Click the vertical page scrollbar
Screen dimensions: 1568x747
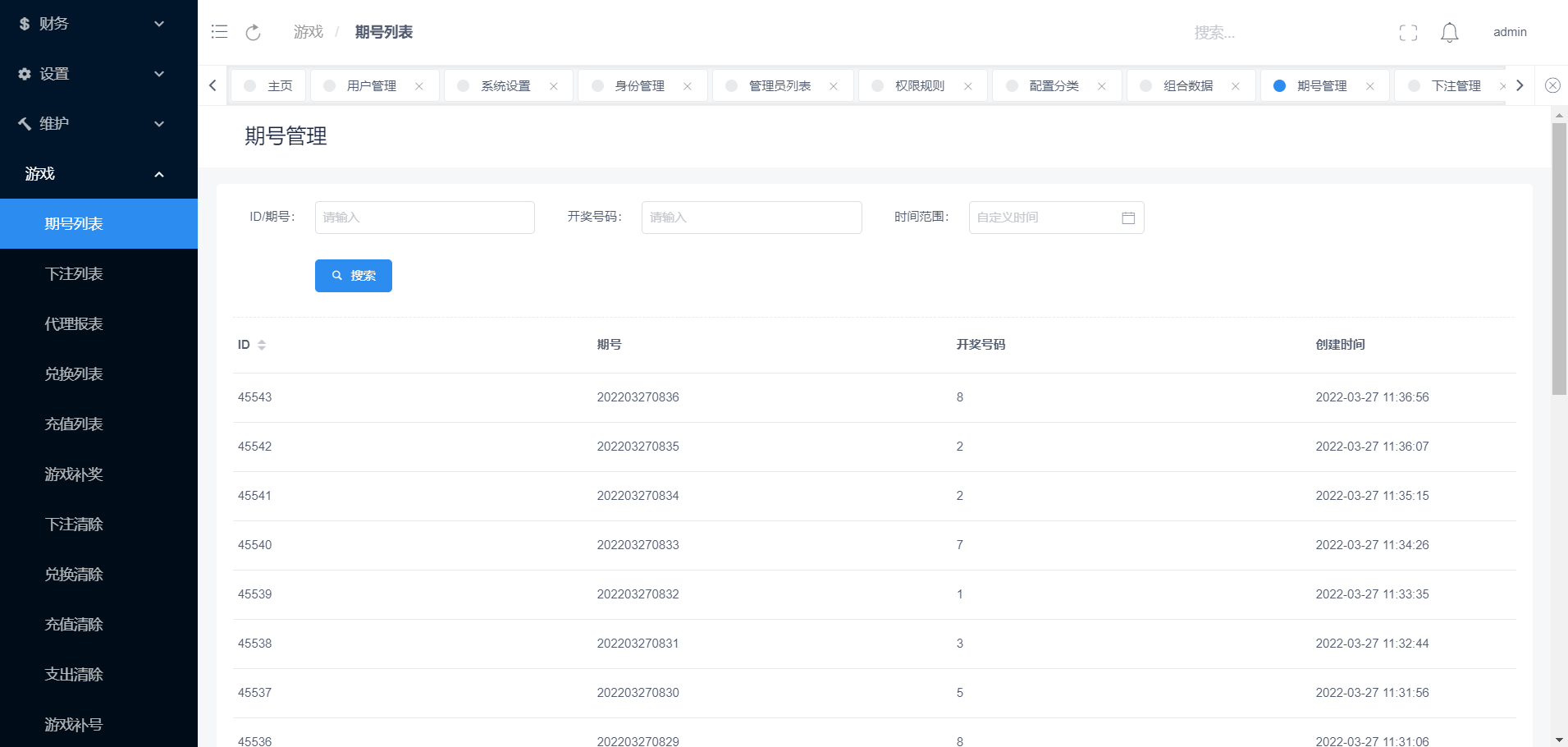1559,259
